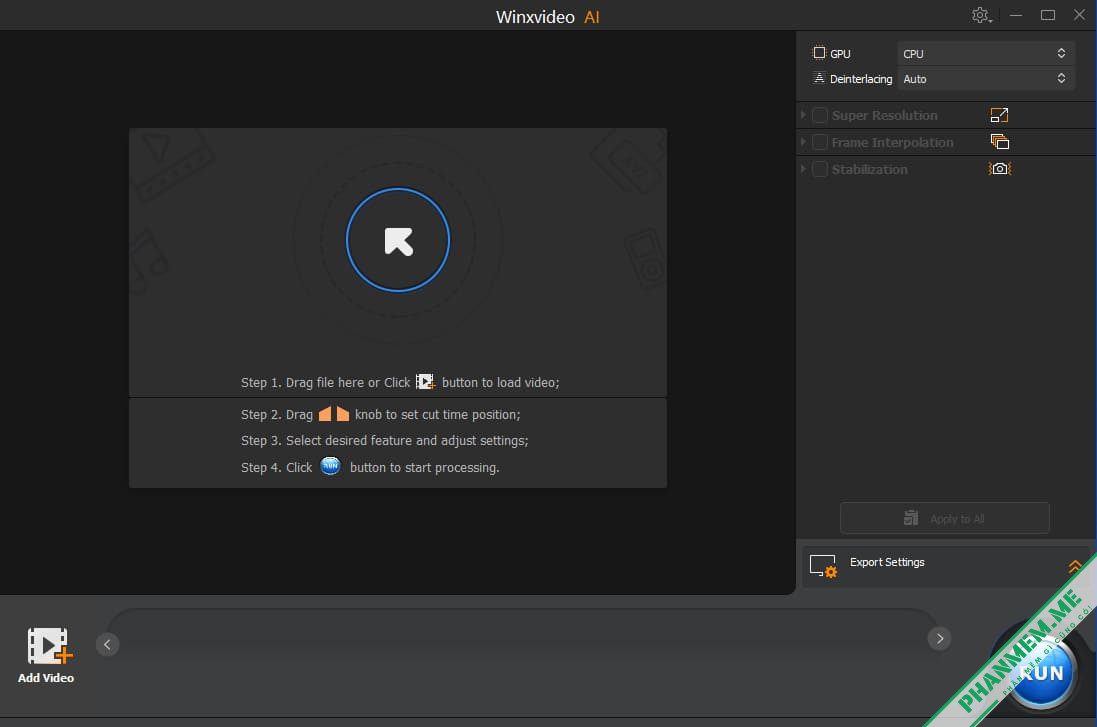Click the Frame Interpolation label

pos(892,143)
